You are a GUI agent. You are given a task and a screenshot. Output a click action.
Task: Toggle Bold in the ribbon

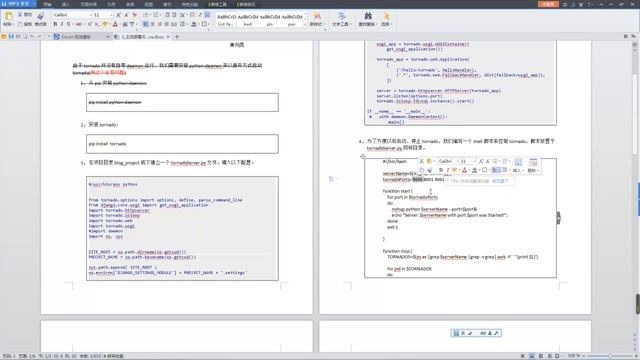click(55, 24)
